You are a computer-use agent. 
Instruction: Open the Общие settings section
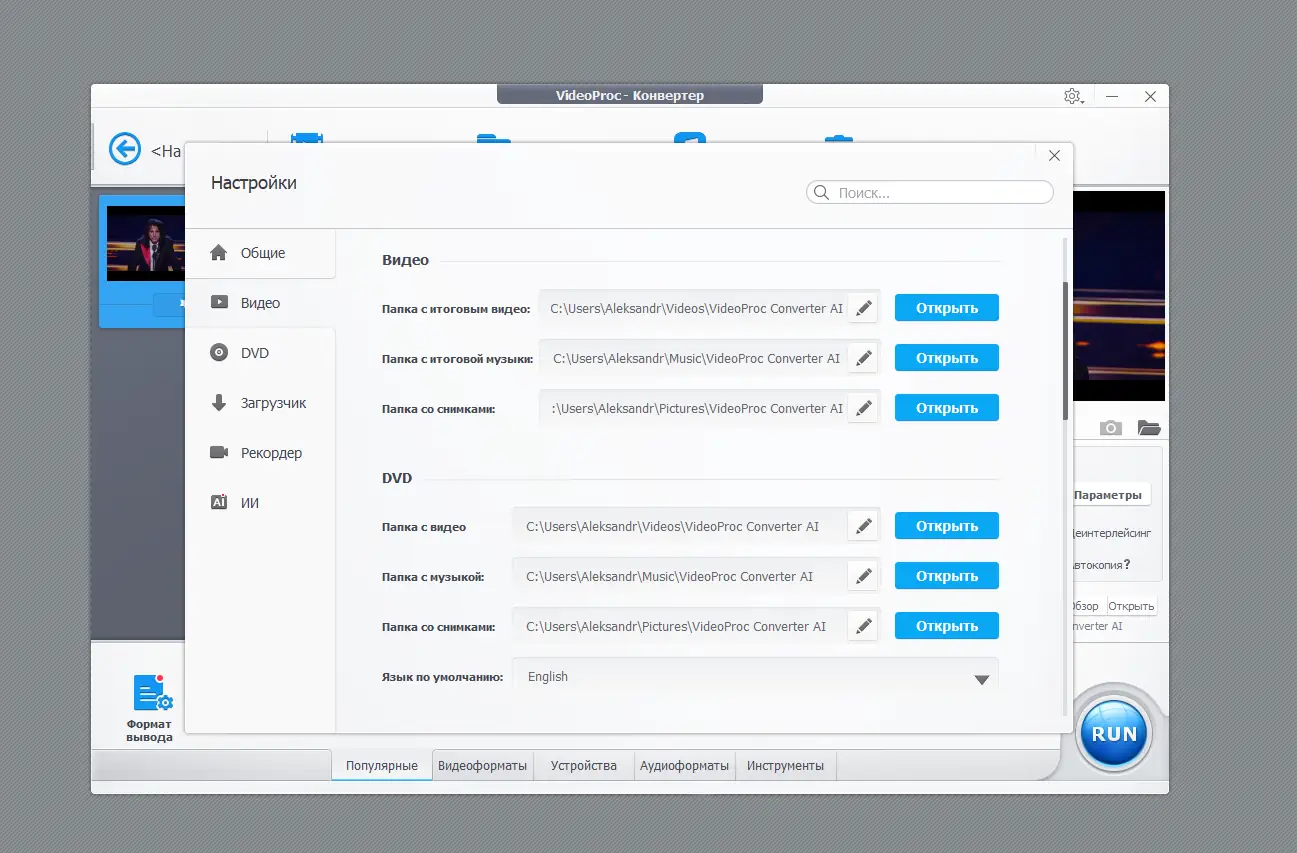pos(260,253)
